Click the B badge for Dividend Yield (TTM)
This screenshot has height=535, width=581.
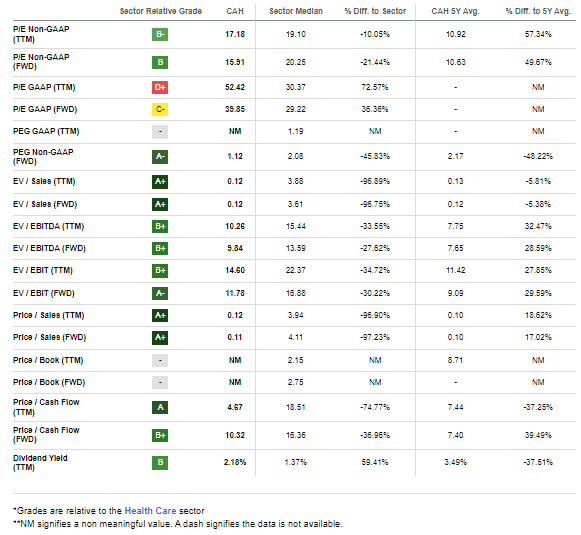tap(160, 462)
